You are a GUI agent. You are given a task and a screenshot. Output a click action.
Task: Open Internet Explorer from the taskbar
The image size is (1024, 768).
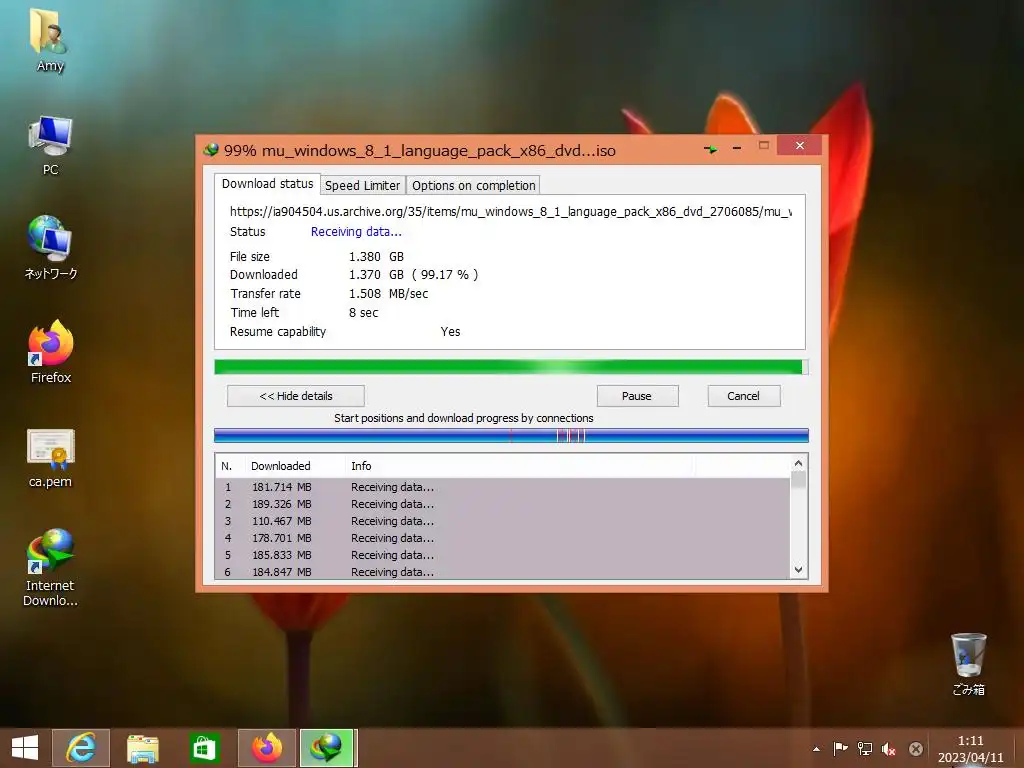tap(81, 748)
